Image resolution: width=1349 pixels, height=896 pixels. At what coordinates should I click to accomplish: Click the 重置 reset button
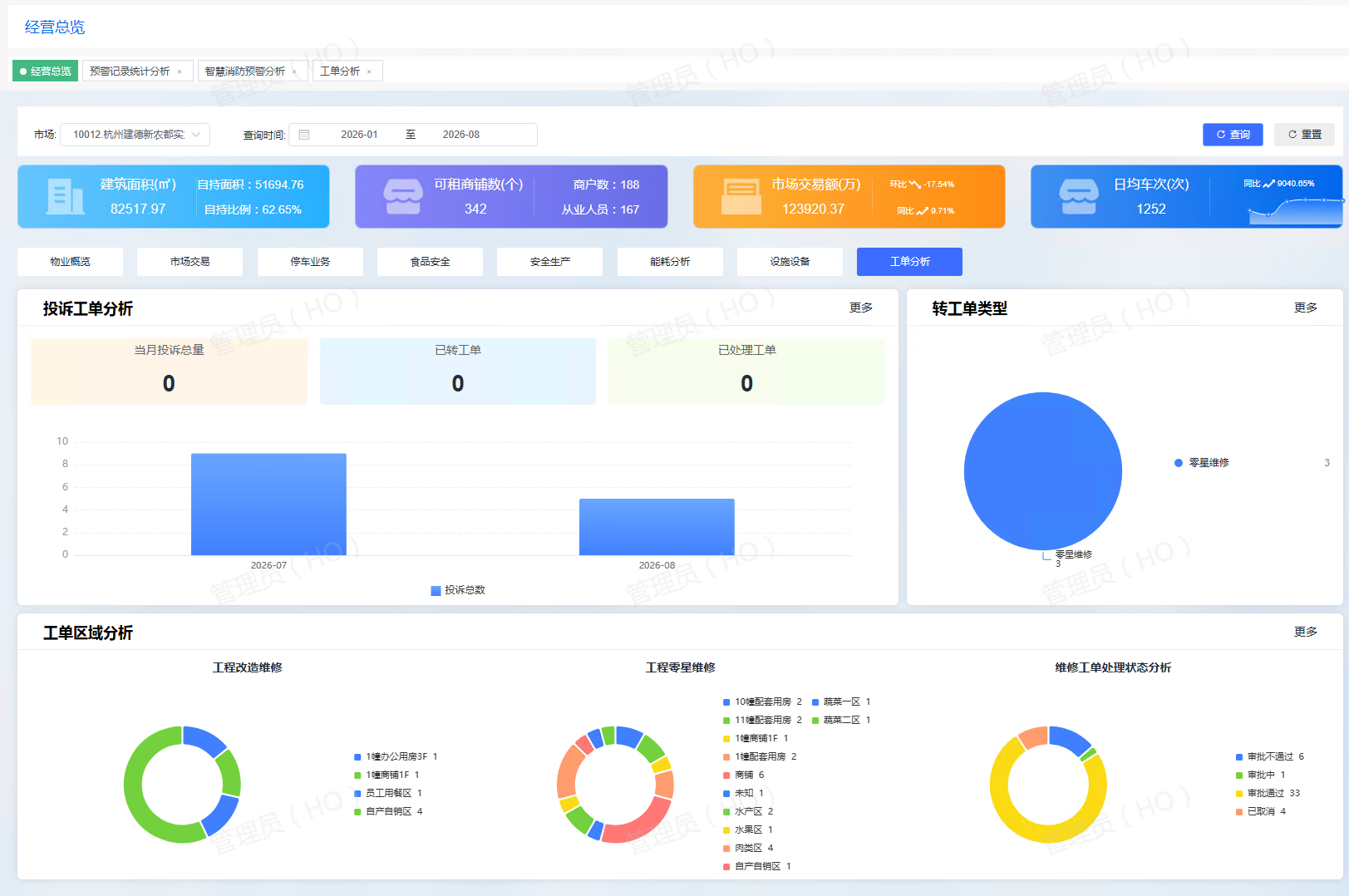tap(1304, 135)
